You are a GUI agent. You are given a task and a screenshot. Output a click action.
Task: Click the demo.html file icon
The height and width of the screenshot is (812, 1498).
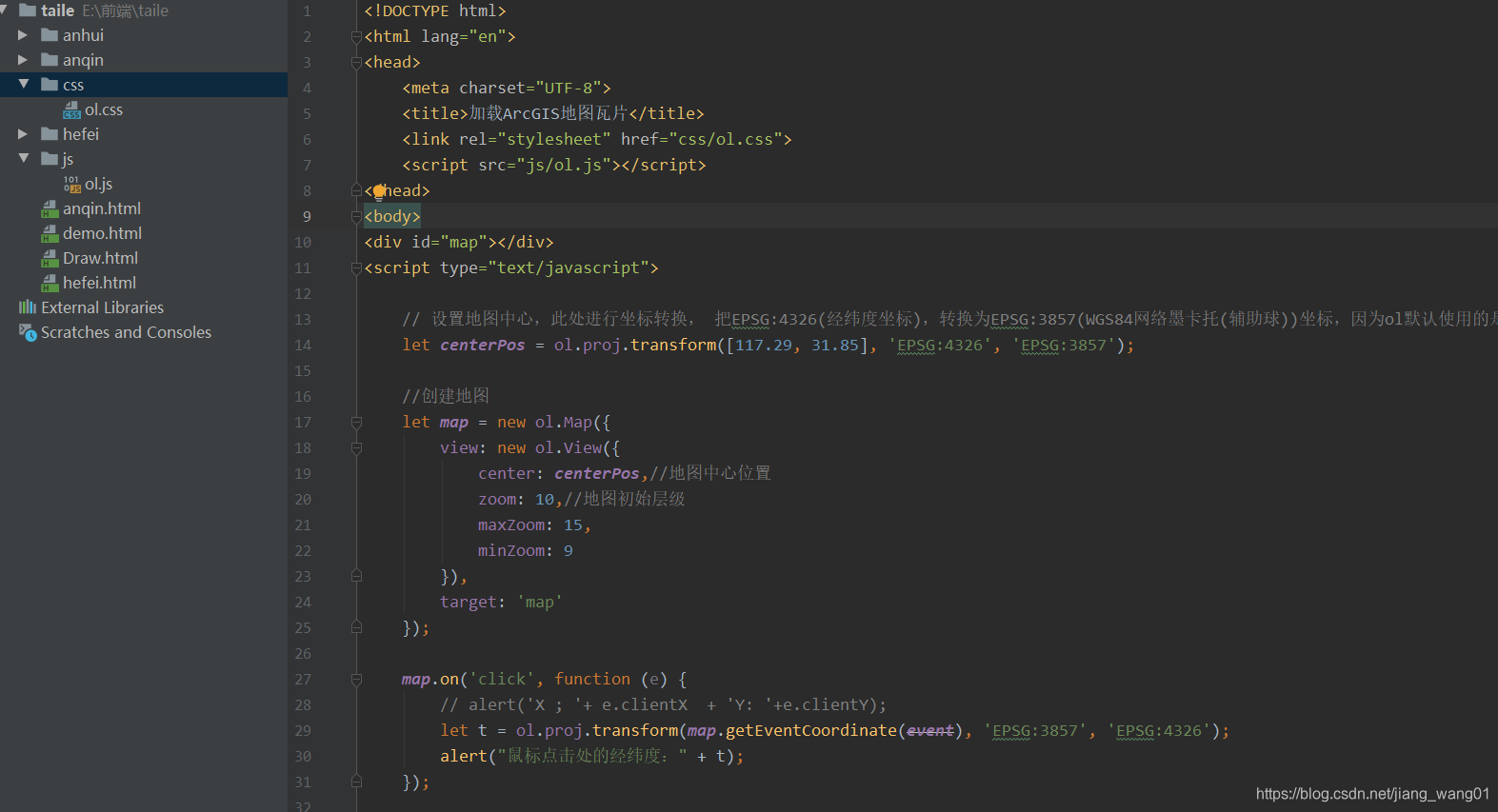pos(50,234)
